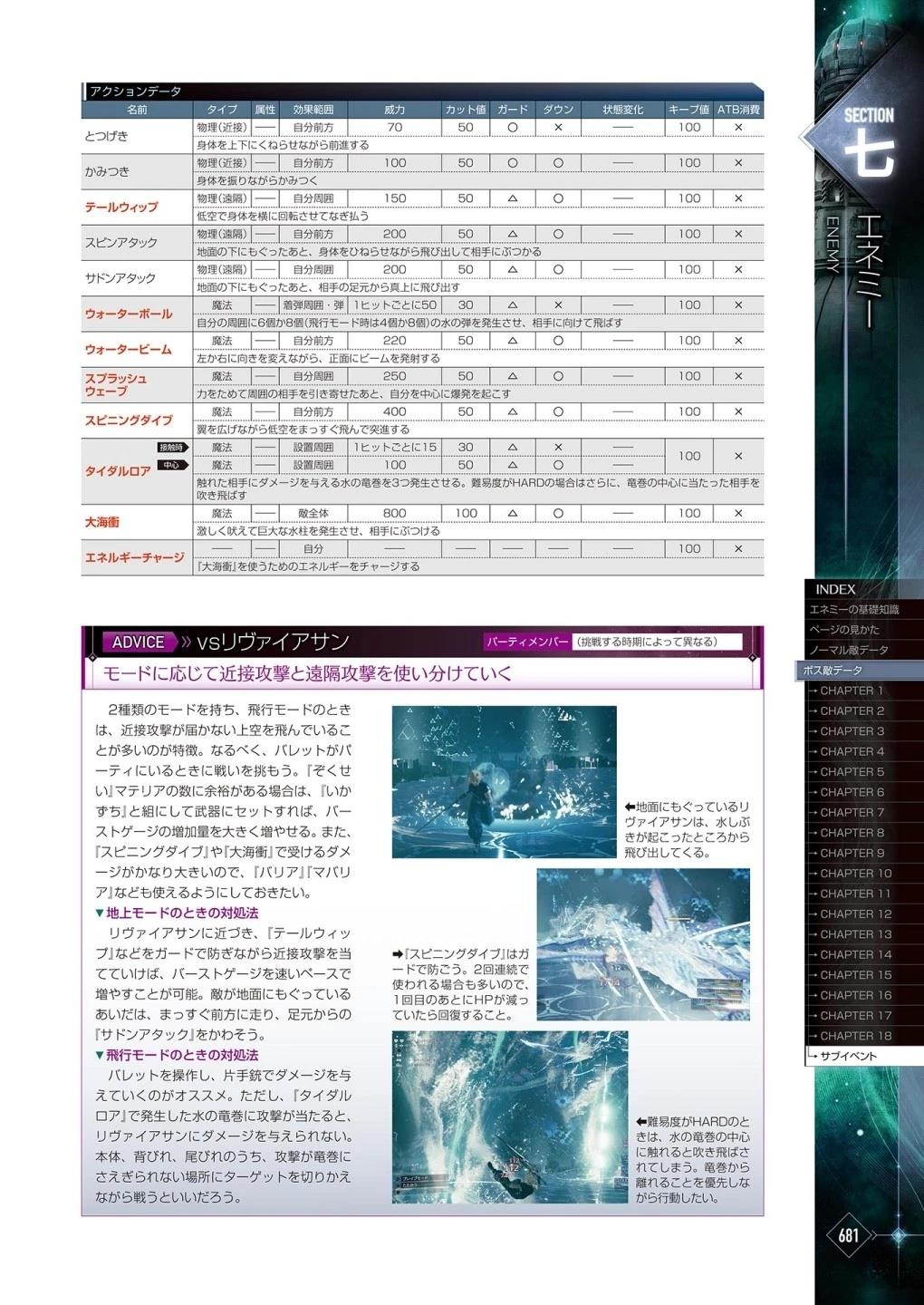924x1305 pixels.
Task: Open CHAPTER 18 from the index
Action: (x=855, y=1036)
